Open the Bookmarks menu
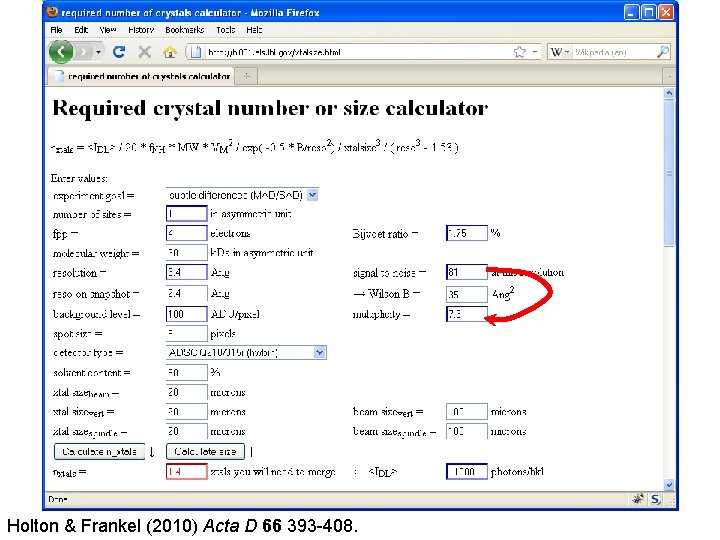720x540 pixels. pos(185,30)
